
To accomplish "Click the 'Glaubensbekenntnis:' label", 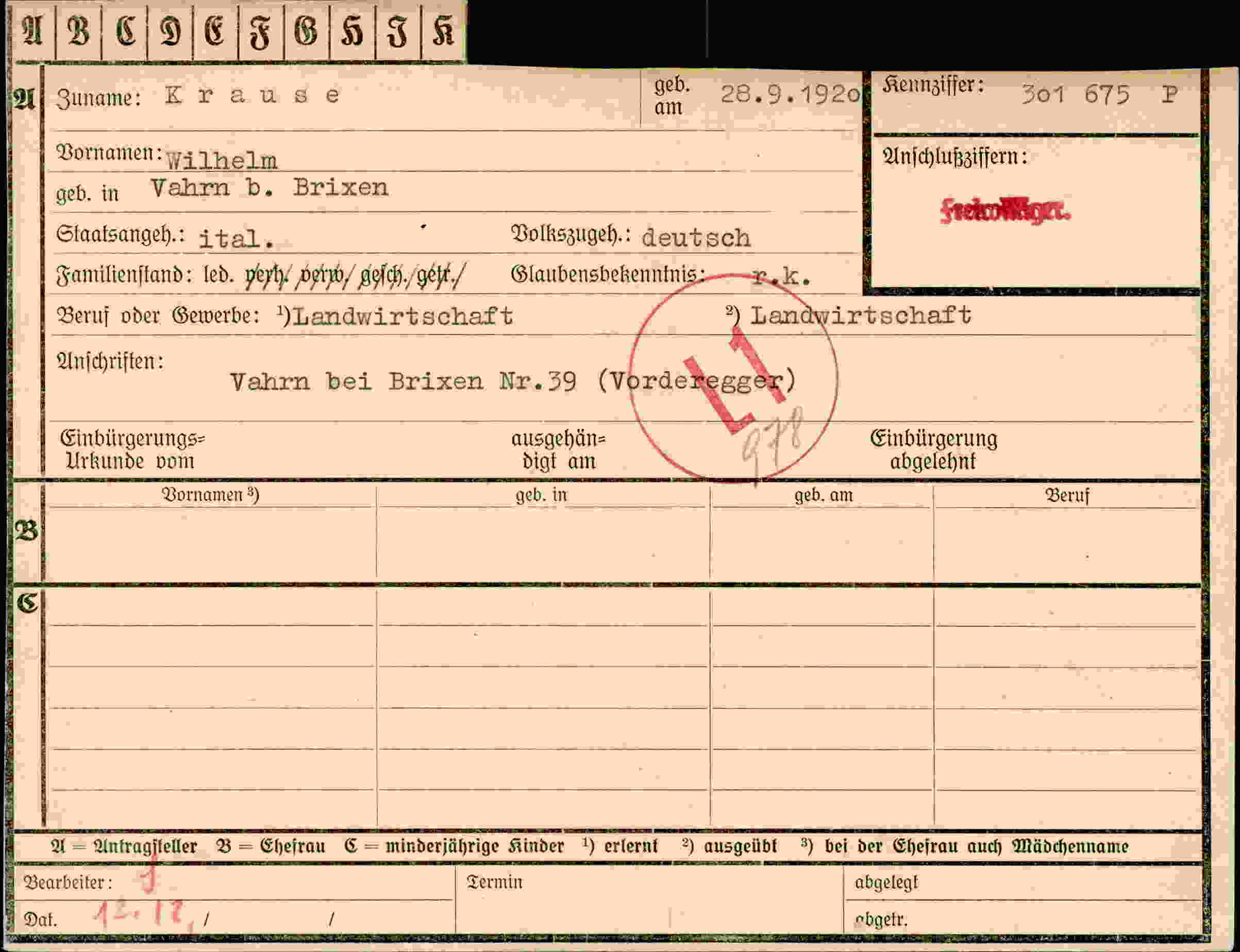I will [x=608, y=274].
